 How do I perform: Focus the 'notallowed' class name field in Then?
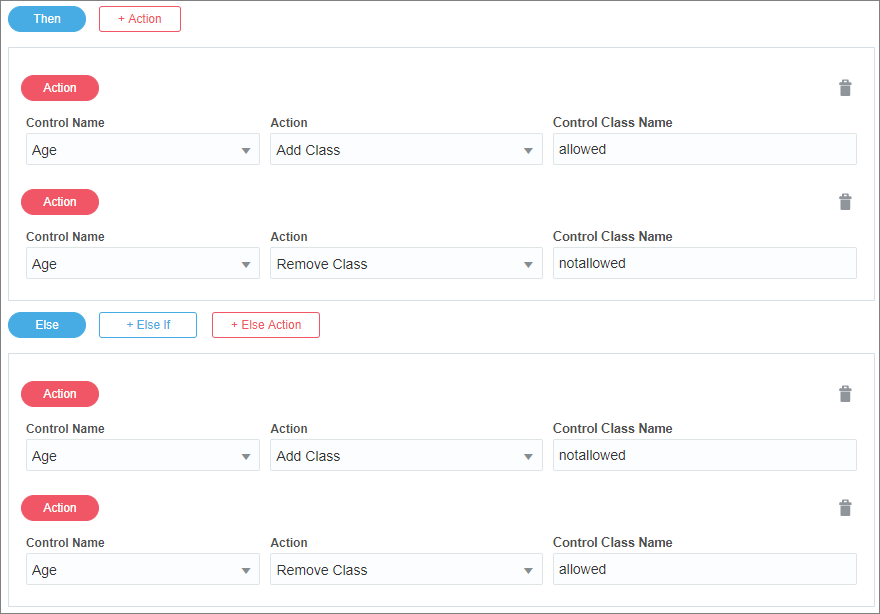coord(704,263)
